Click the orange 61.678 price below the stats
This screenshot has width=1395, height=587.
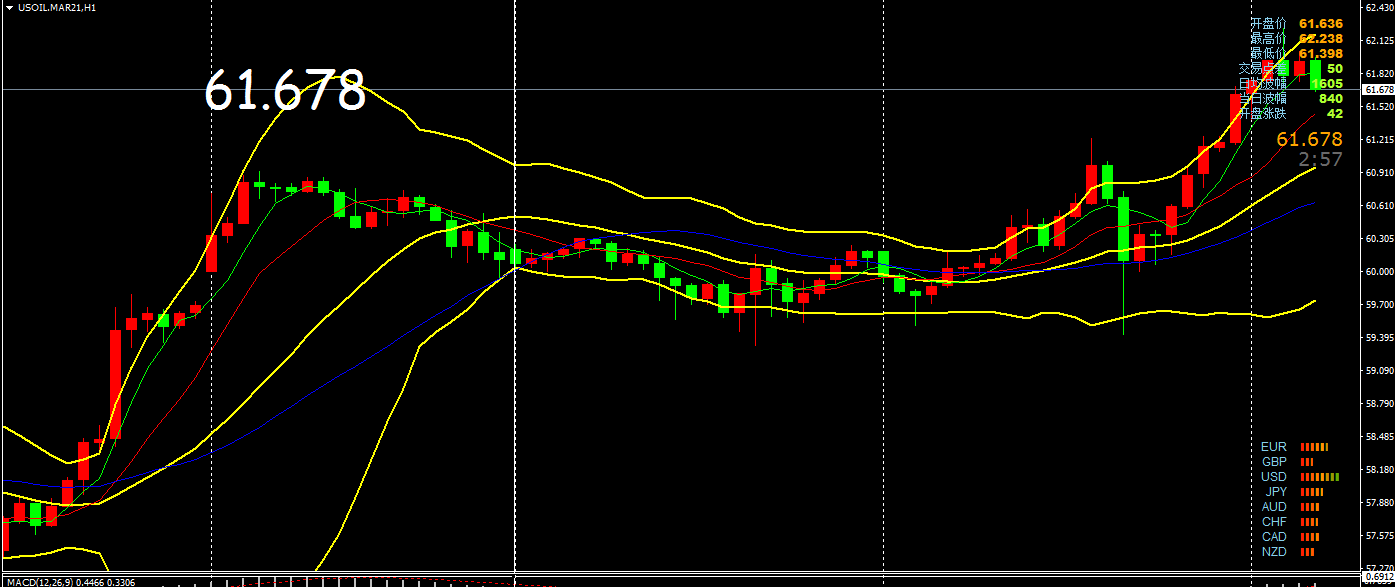(1309, 140)
